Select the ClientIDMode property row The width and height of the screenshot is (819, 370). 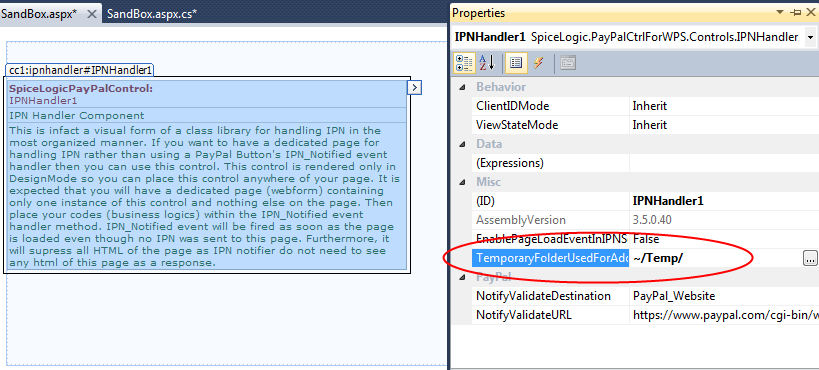[551, 106]
